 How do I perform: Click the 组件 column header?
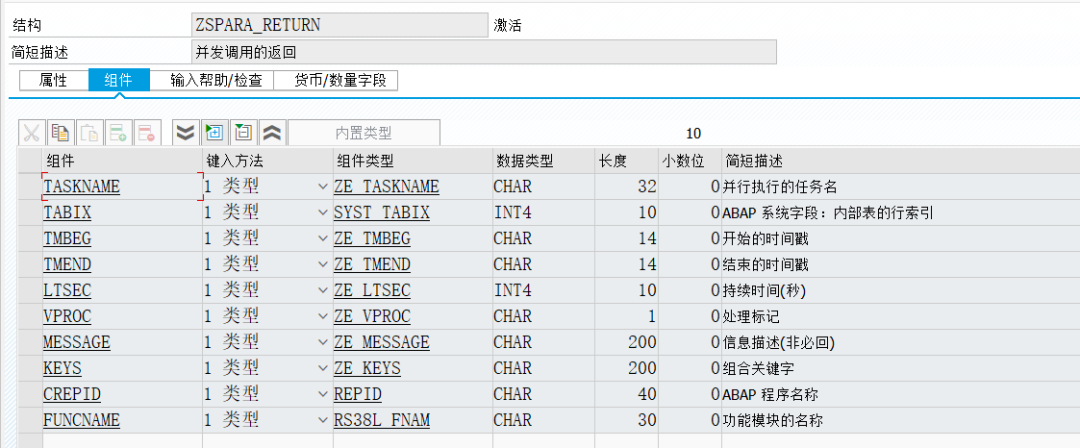pos(122,161)
